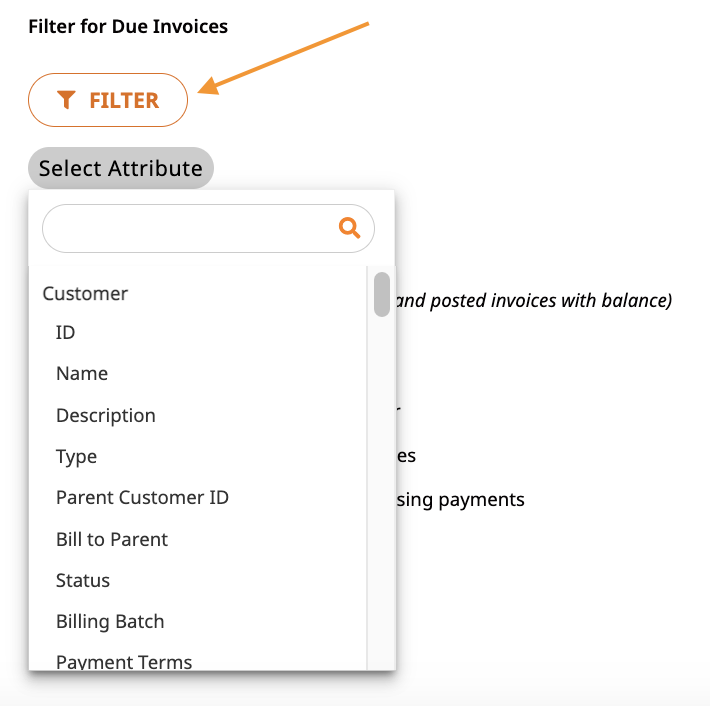Click the orange magnifier search icon
The width and height of the screenshot is (710, 706).
point(350,228)
